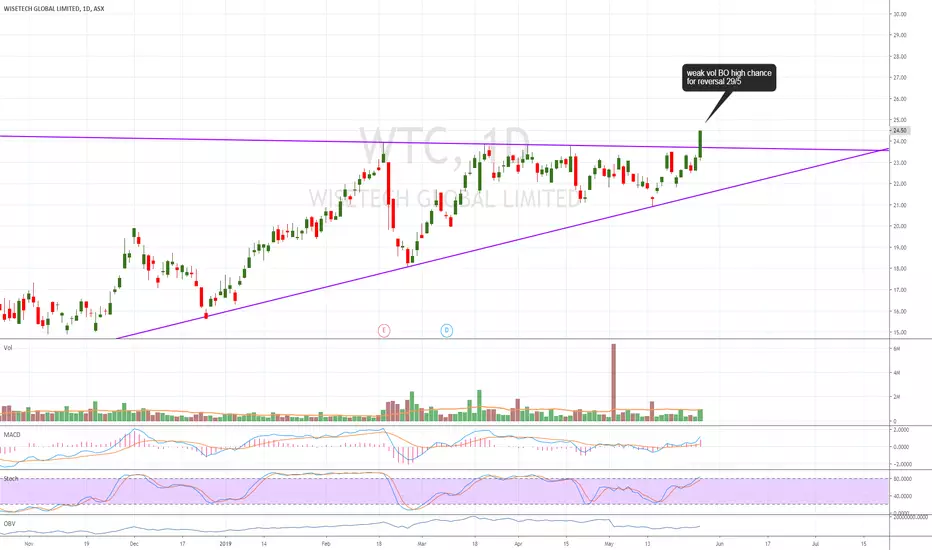The width and height of the screenshot is (932, 550).
Task: Click the Nov date label on time axis
Action: coord(29,543)
